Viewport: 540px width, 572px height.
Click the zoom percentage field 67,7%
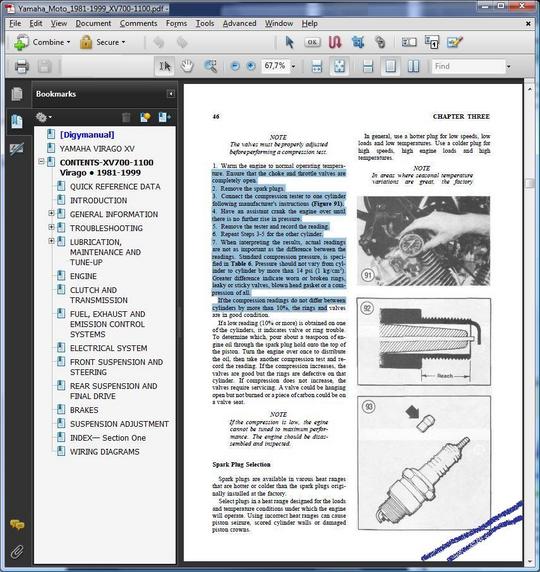275,66
